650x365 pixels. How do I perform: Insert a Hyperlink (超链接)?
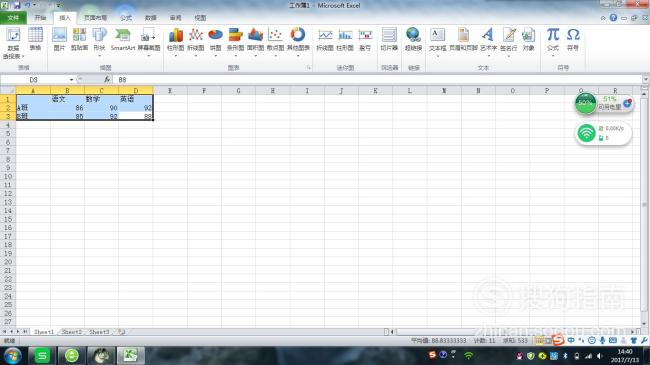pos(413,39)
